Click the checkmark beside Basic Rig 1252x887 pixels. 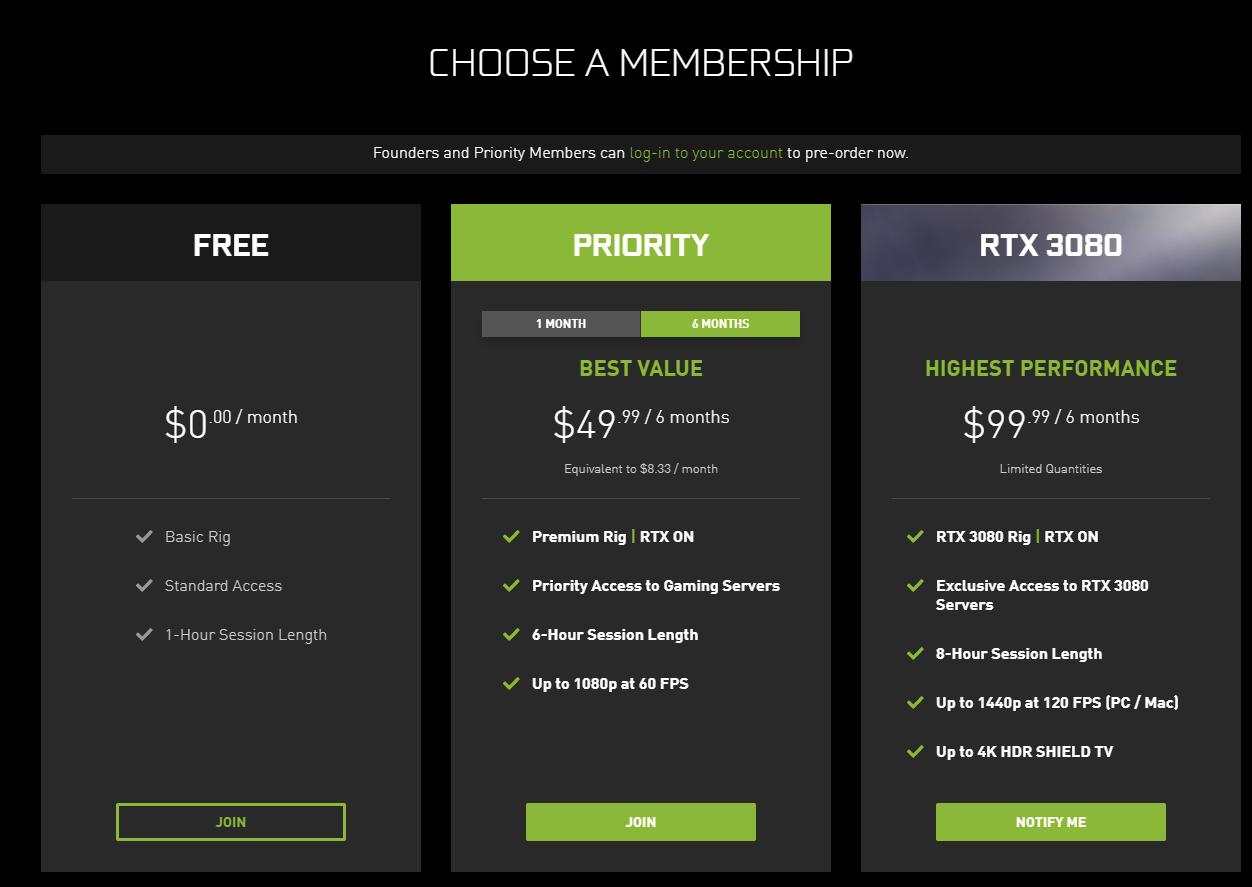(144, 537)
